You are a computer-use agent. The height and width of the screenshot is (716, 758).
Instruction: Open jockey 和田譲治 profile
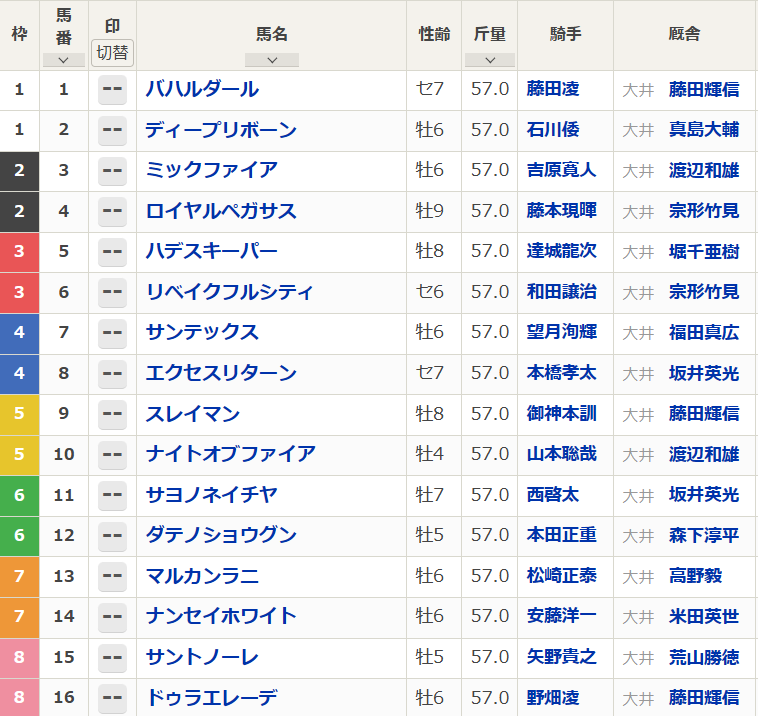[x=562, y=292]
